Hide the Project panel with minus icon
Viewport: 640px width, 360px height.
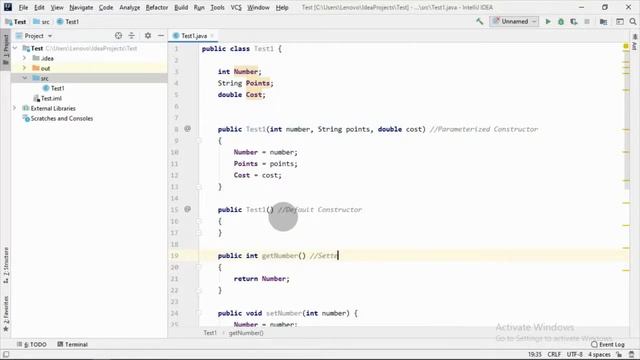(x=161, y=36)
